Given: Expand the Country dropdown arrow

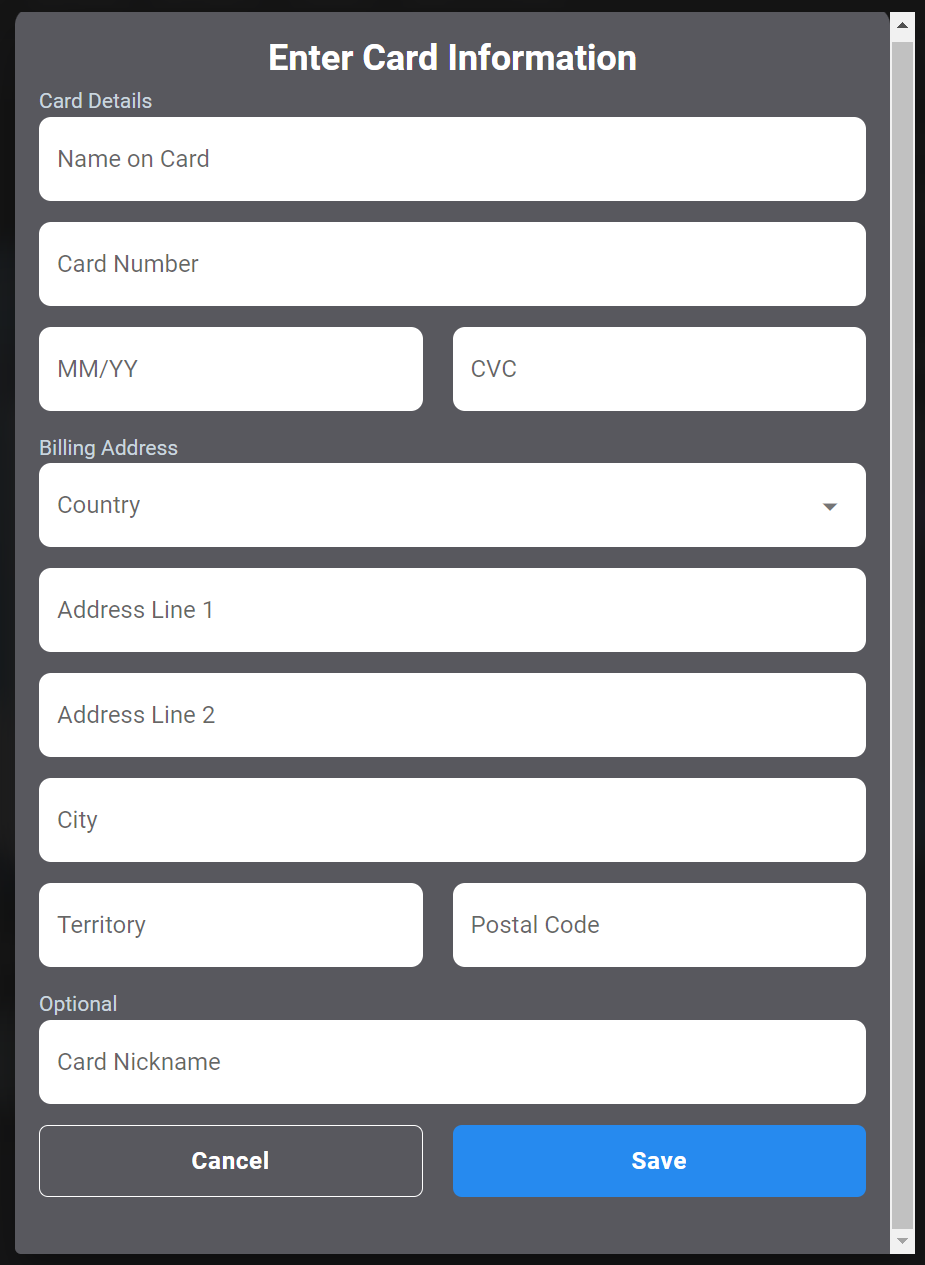Looking at the screenshot, I should tap(829, 506).
